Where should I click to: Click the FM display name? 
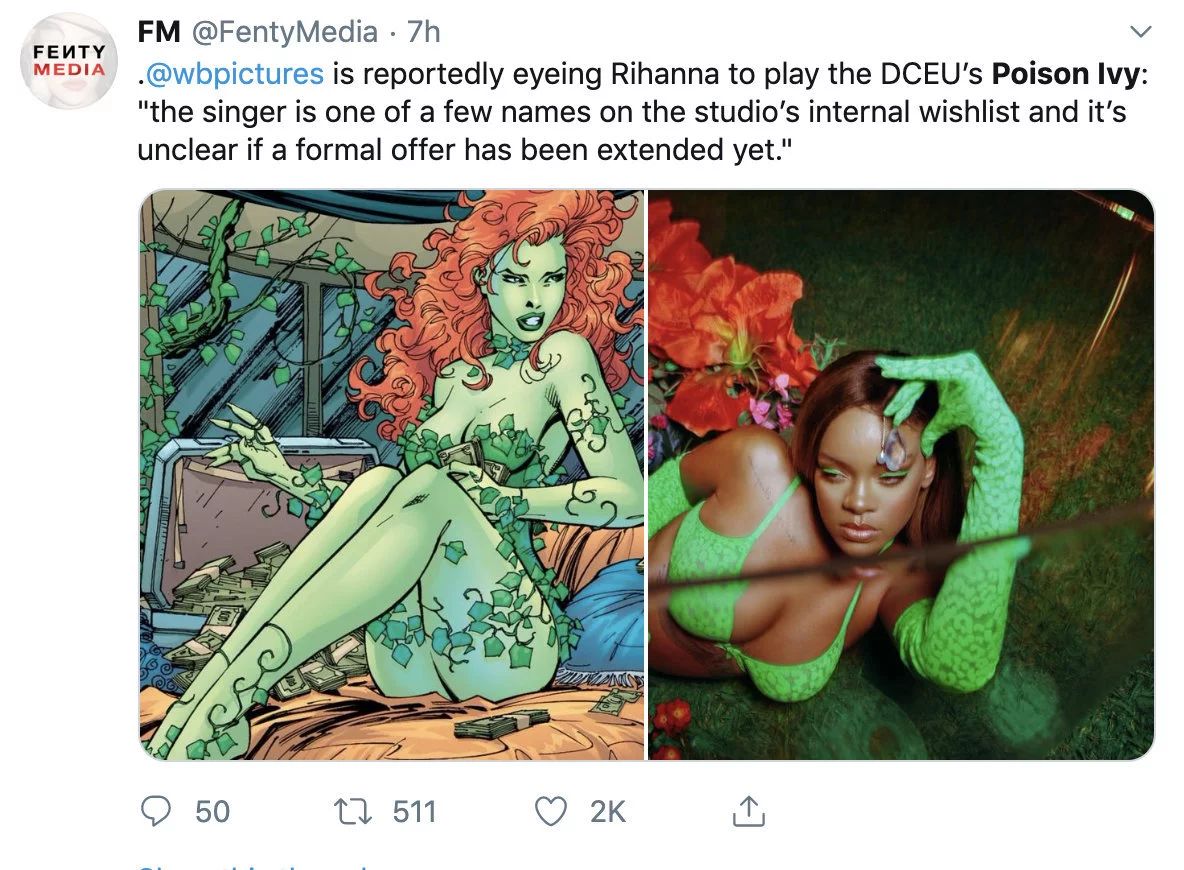click(159, 32)
